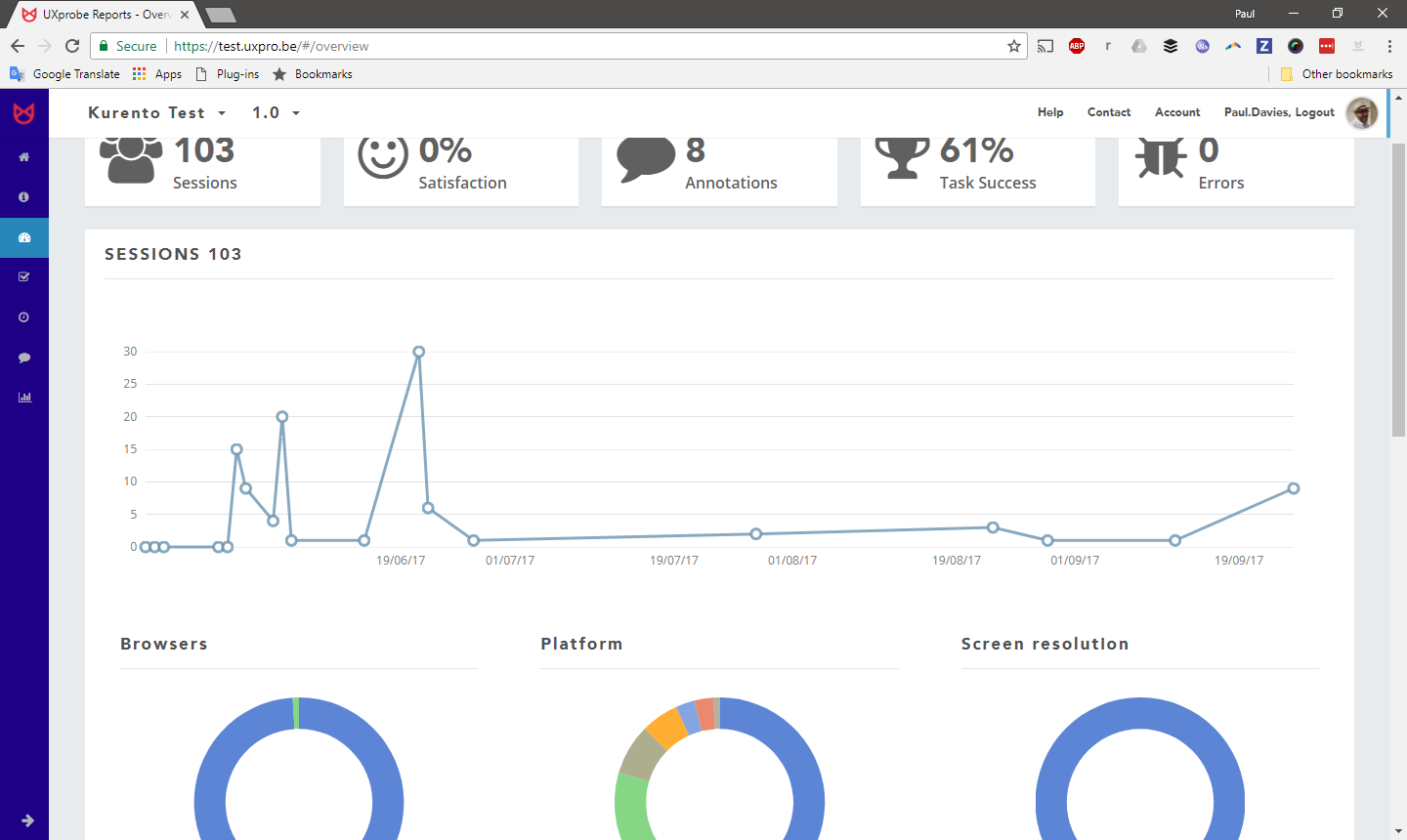The width and height of the screenshot is (1407, 840).
Task: Open the Contact link
Action: [x=1109, y=112]
